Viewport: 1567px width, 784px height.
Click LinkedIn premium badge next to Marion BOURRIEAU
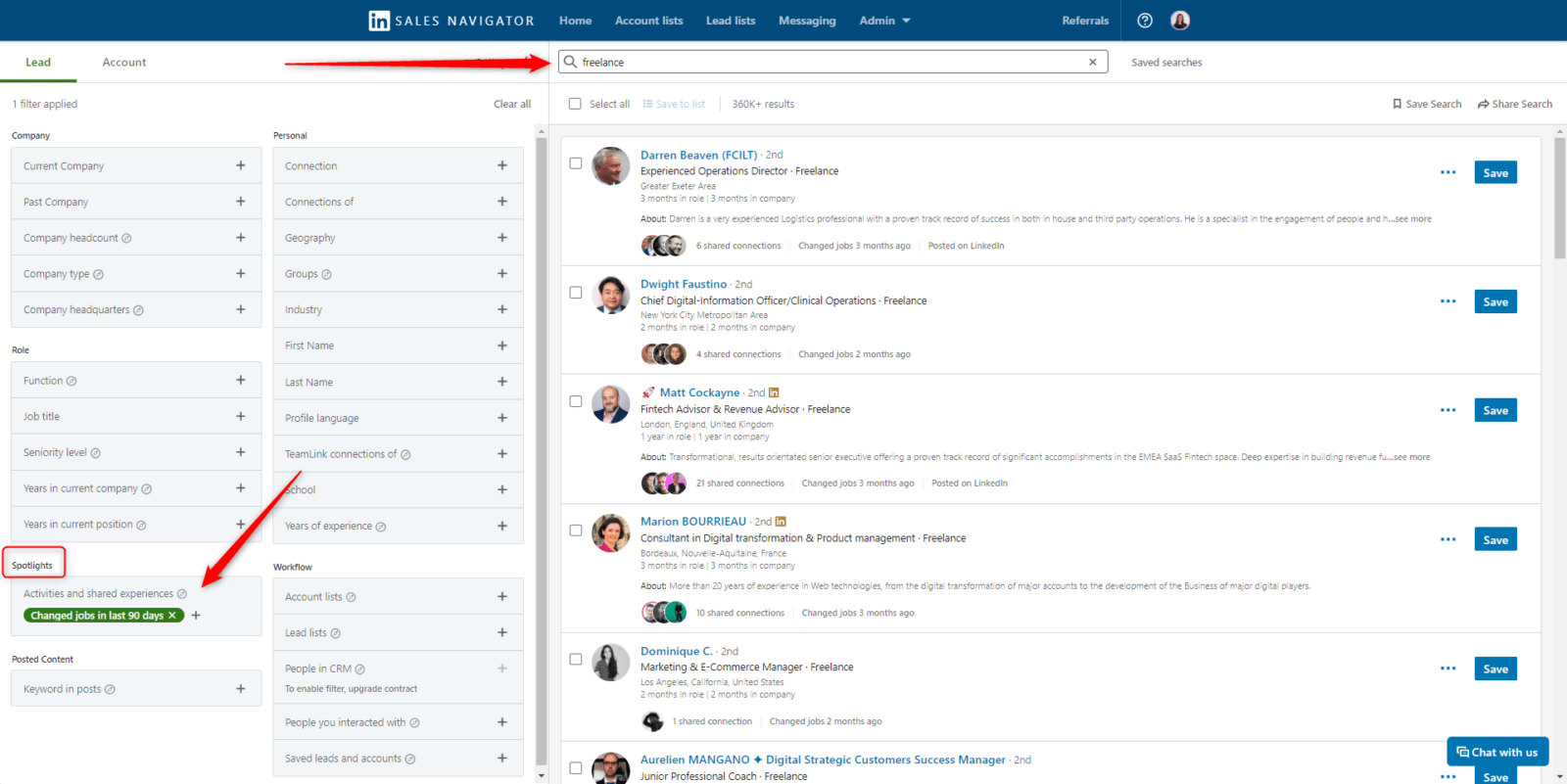pos(781,522)
